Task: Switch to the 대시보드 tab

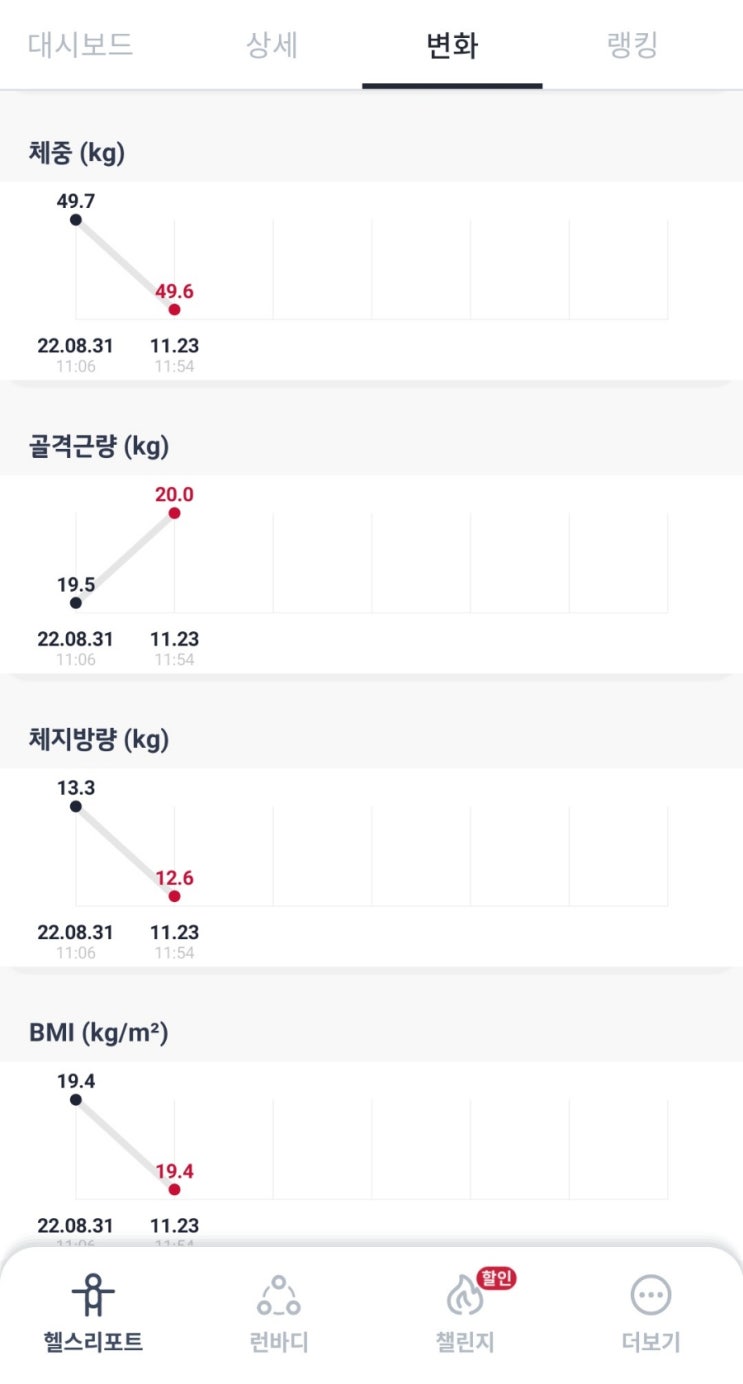Action: 80,45
